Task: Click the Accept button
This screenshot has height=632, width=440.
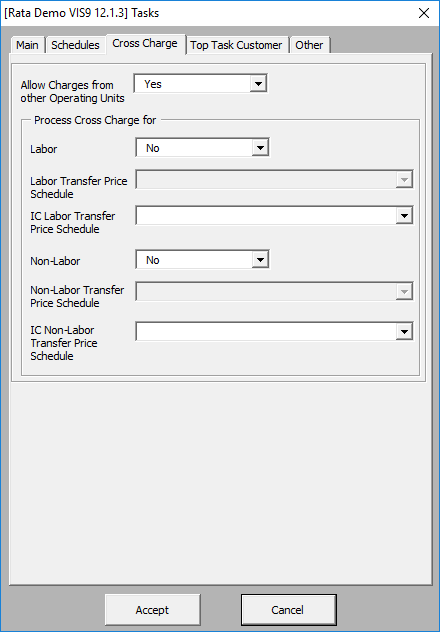Action: tap(153, 610)
